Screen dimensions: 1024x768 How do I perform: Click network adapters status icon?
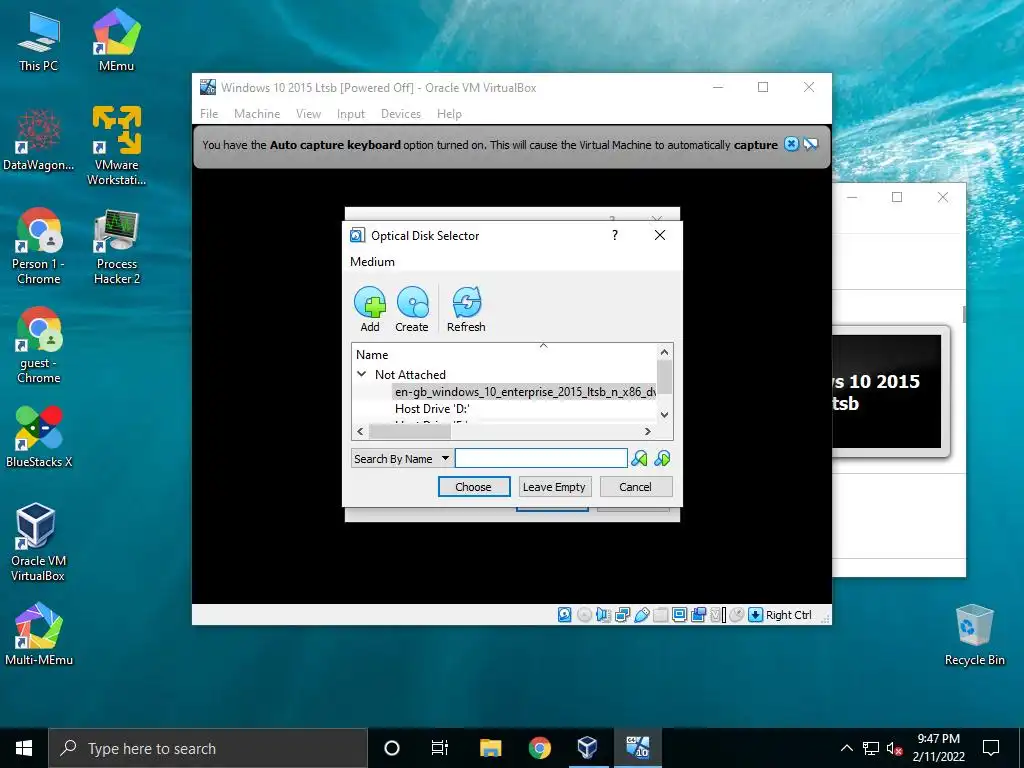[x=622, y=615]
